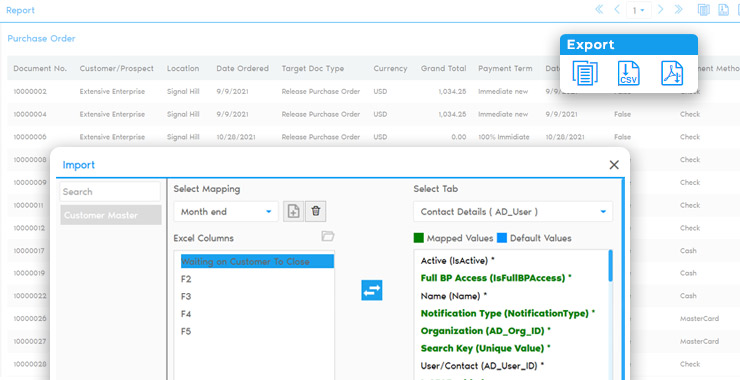Go to the first report page
The height and width of the screenshot is (380, 740).
click(599, 9)
